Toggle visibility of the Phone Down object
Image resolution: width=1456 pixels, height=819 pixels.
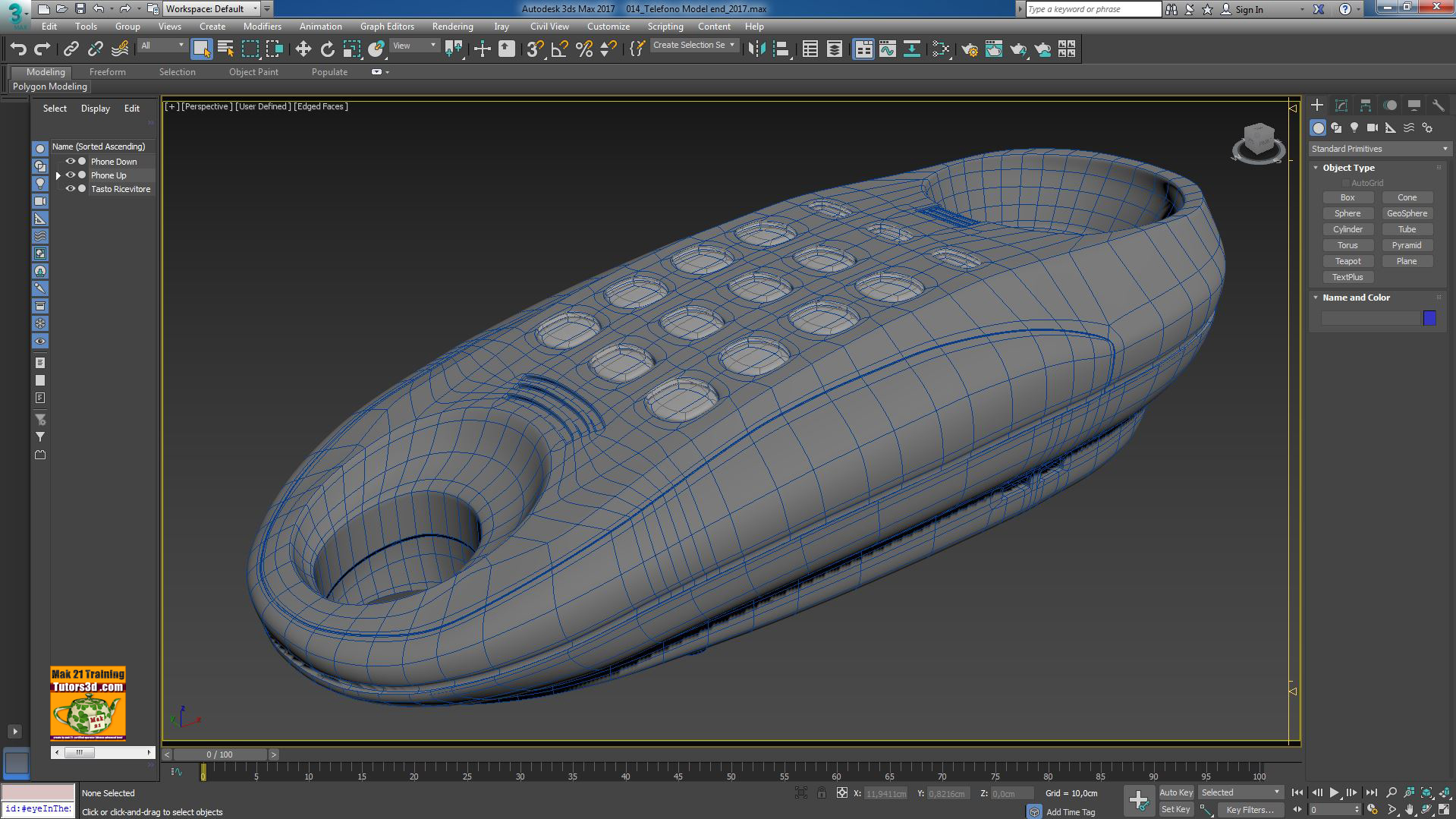coord(70,161)
